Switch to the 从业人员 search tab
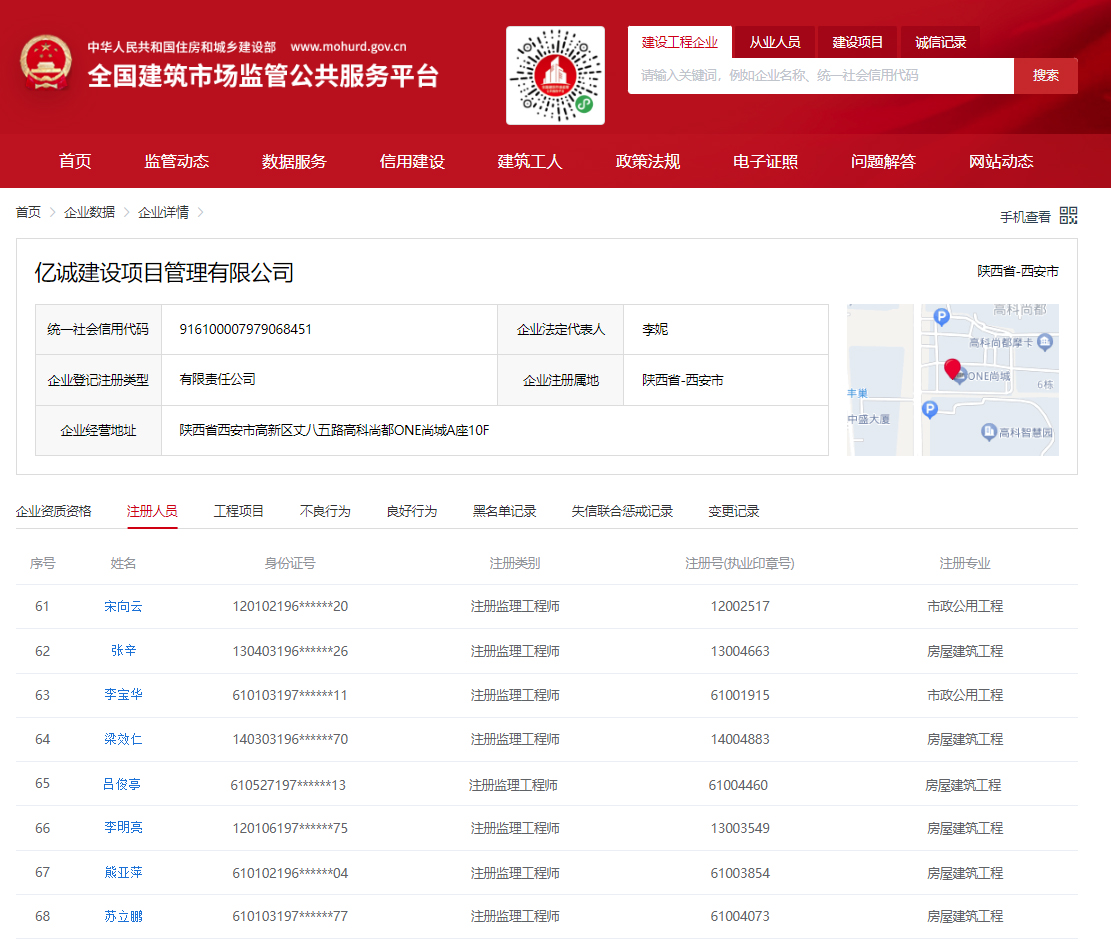 [775, 41]
